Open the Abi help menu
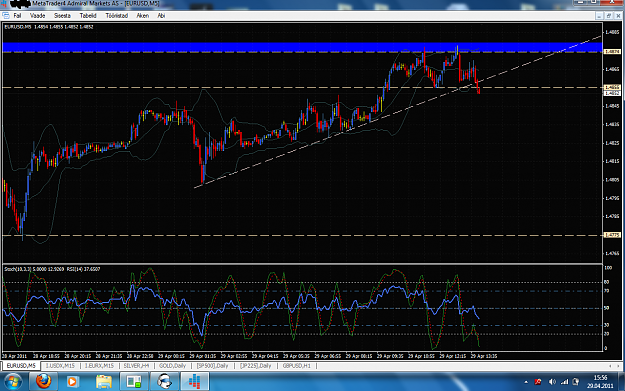Viewport: 625px width, 391px height. pyautogui.click(x=161, y=16)
